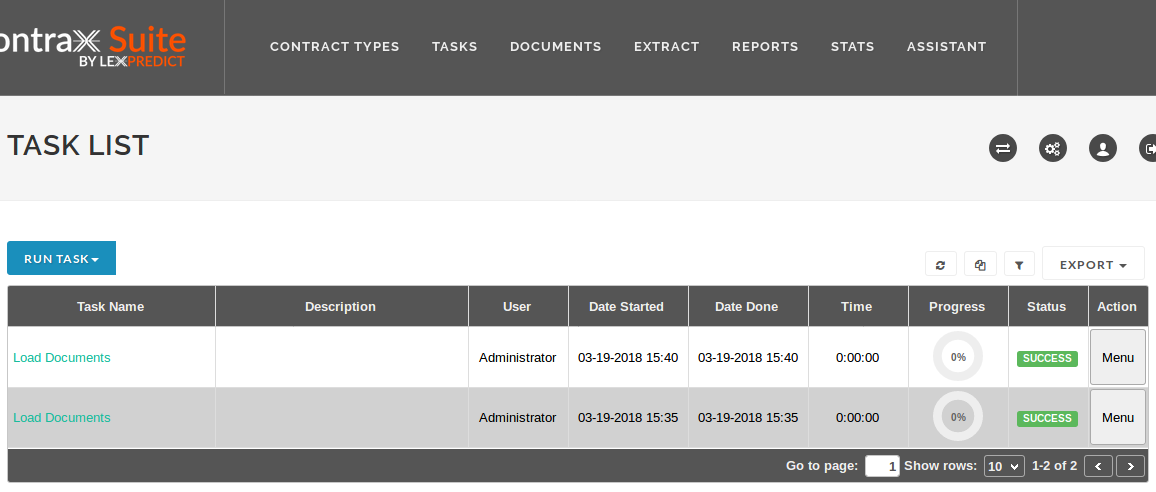
Task: Sort by Progress column header
Action: pos(957,306)
